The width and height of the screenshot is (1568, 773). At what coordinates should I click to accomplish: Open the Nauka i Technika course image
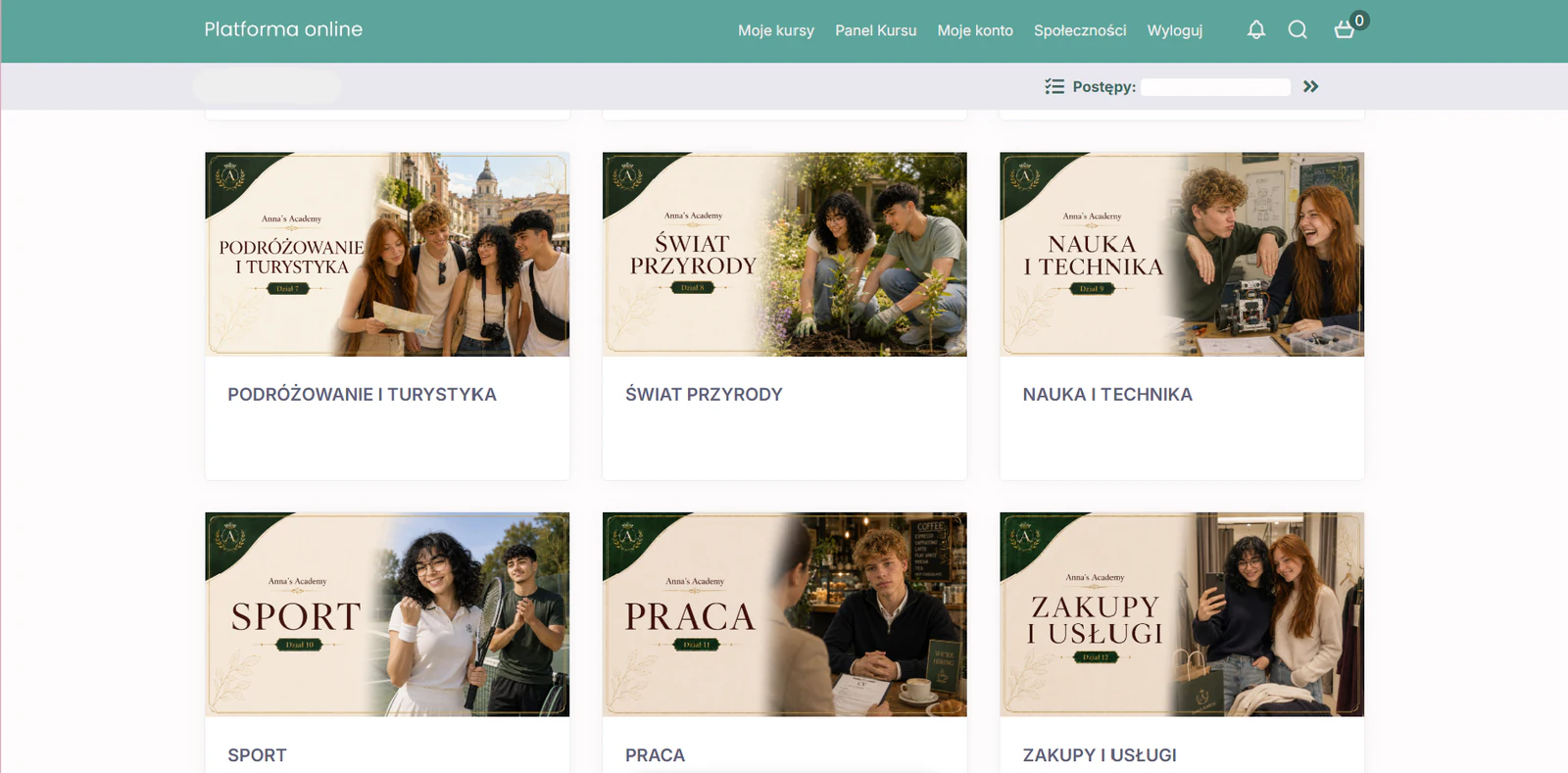1182,254
